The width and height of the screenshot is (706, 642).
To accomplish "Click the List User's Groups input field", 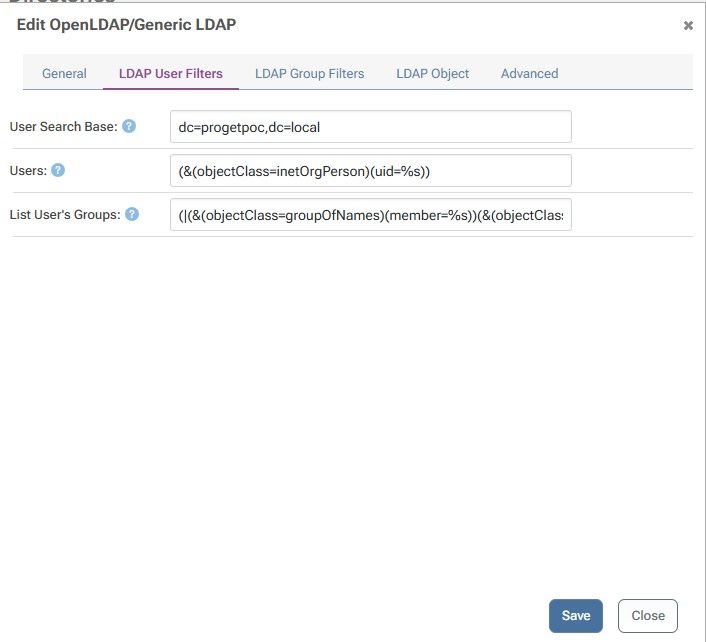I will 371,215.
